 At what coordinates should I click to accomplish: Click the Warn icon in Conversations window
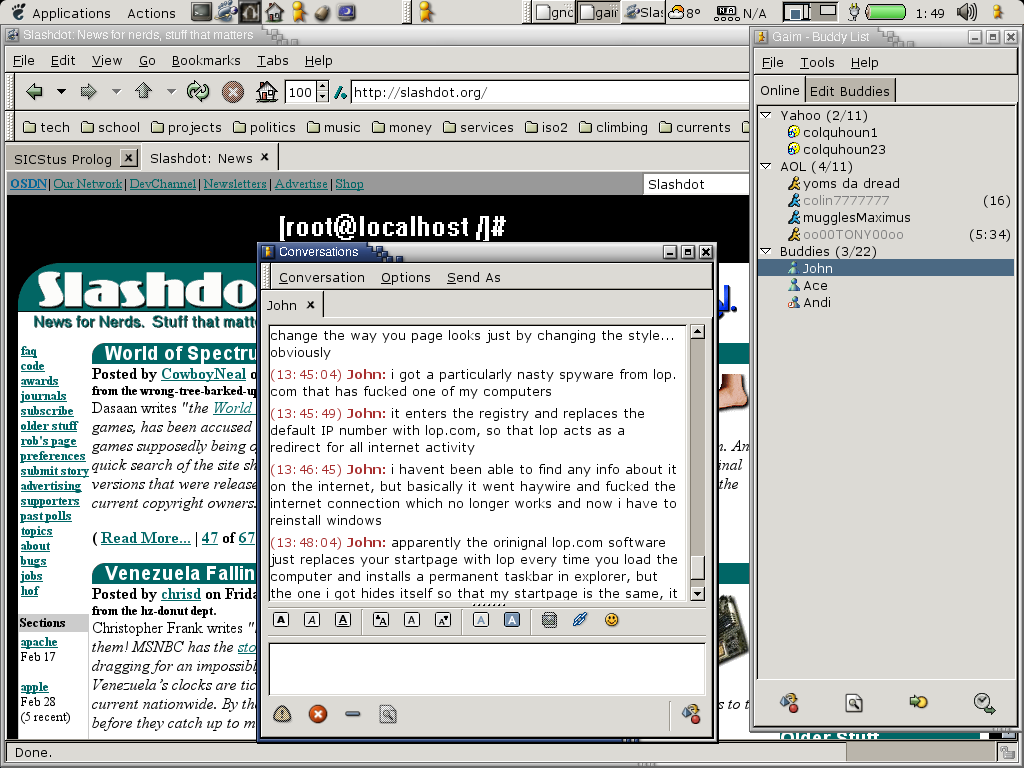[282, 714]
